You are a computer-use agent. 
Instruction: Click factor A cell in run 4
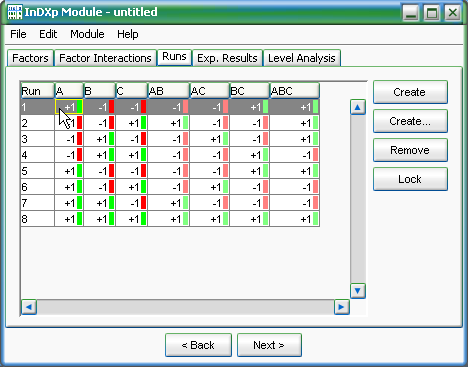point(69,155)
